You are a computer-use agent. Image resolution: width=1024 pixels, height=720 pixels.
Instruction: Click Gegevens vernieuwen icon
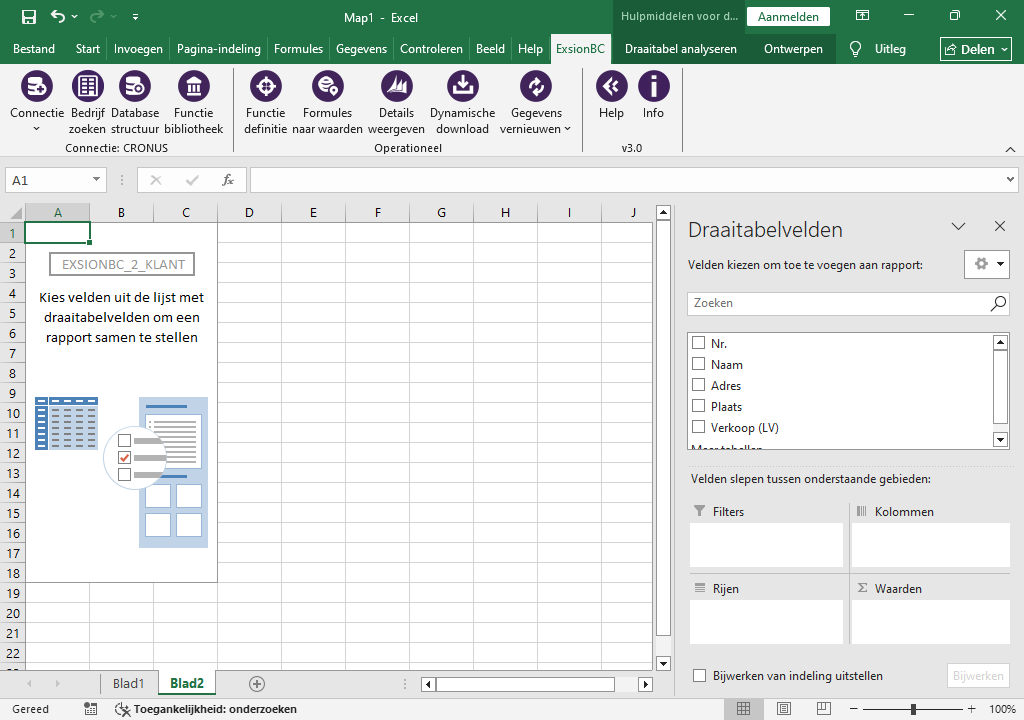(x=536, y=86)
